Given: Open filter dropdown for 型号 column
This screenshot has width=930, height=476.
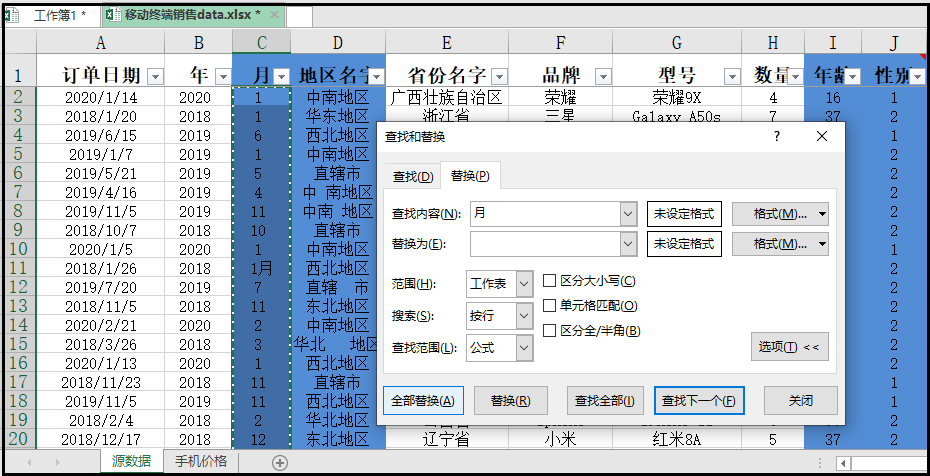Looking at the screenshot, I should pos(732,76).
